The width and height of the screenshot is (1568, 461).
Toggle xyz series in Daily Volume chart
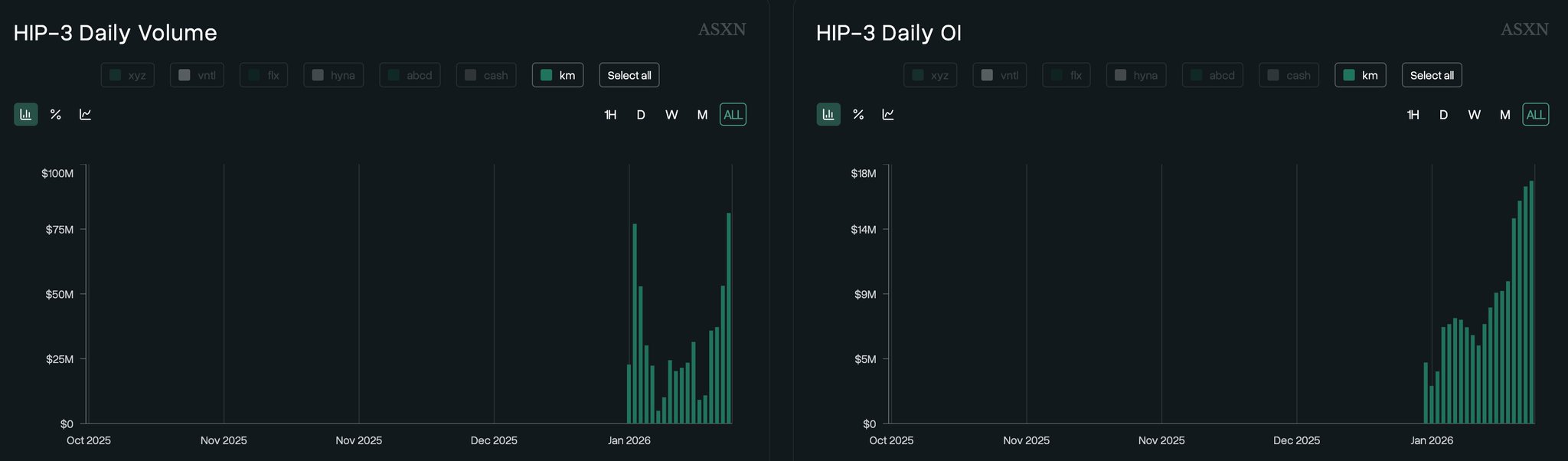tap(128, 75)
